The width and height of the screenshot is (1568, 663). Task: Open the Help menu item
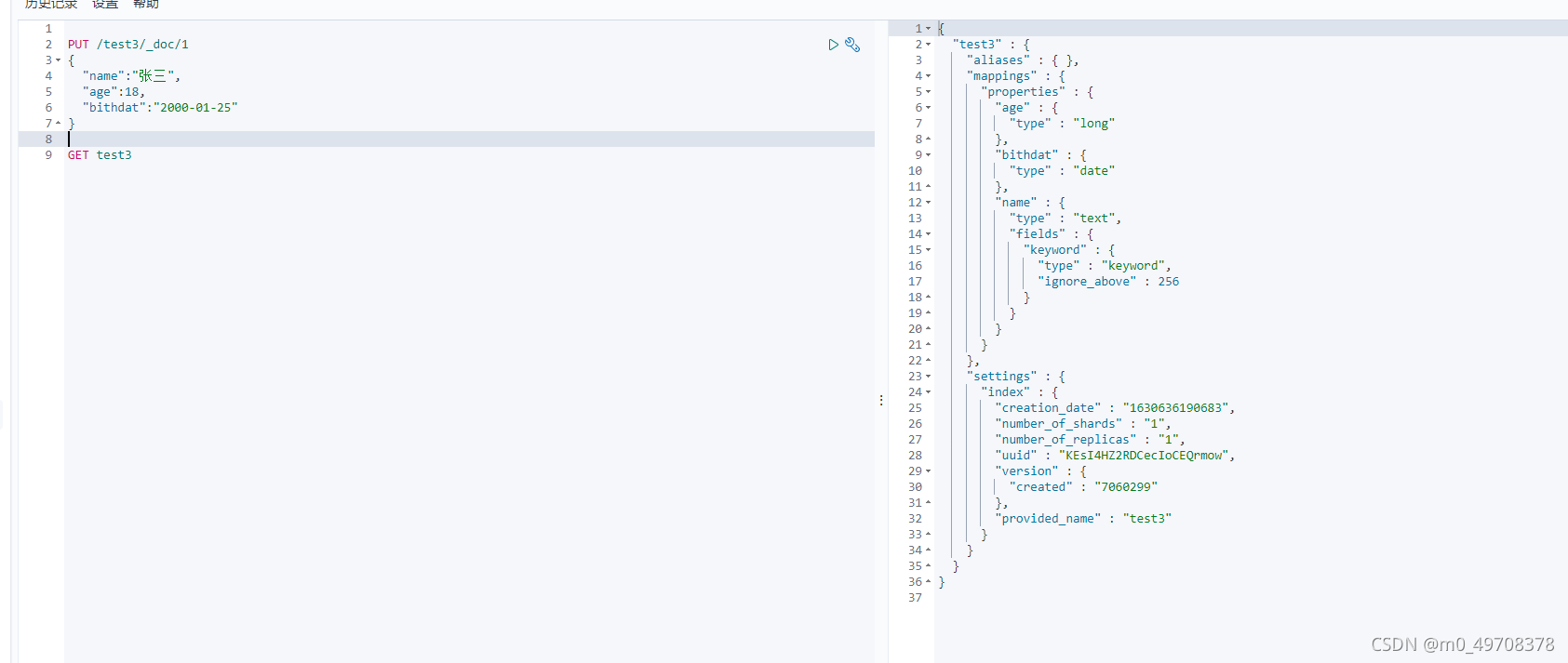(x=146, y=4)
